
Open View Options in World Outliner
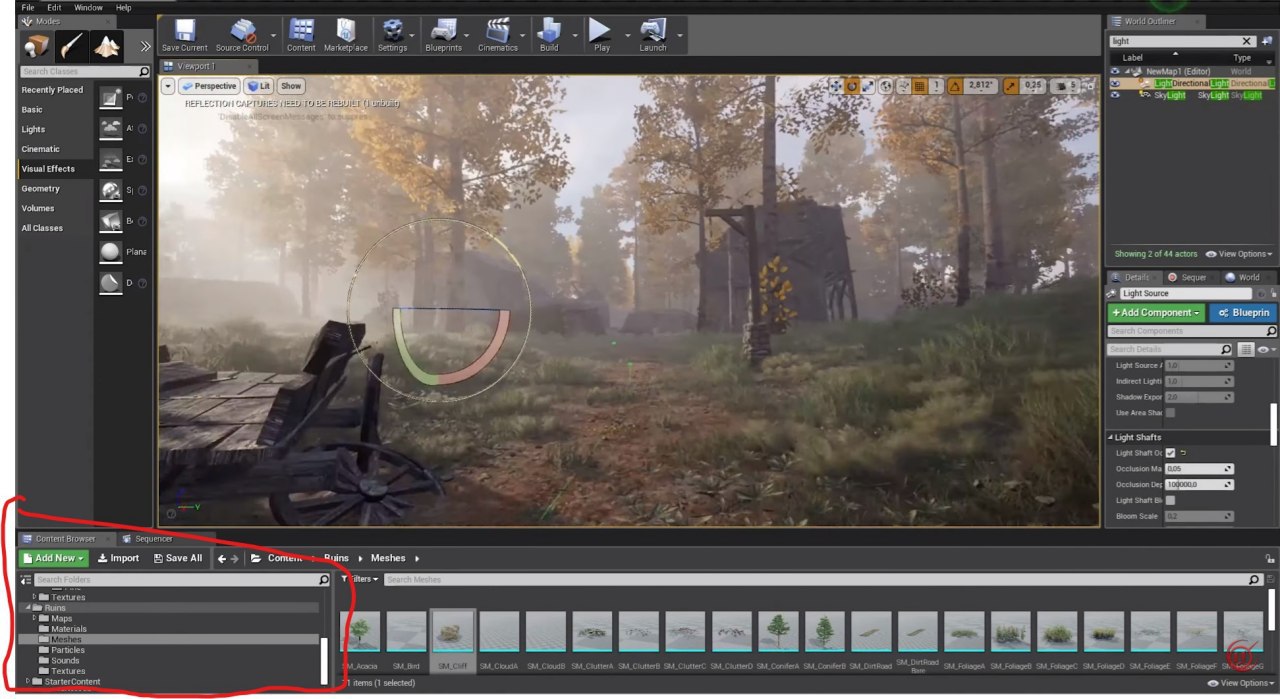tap(1239, 254)
